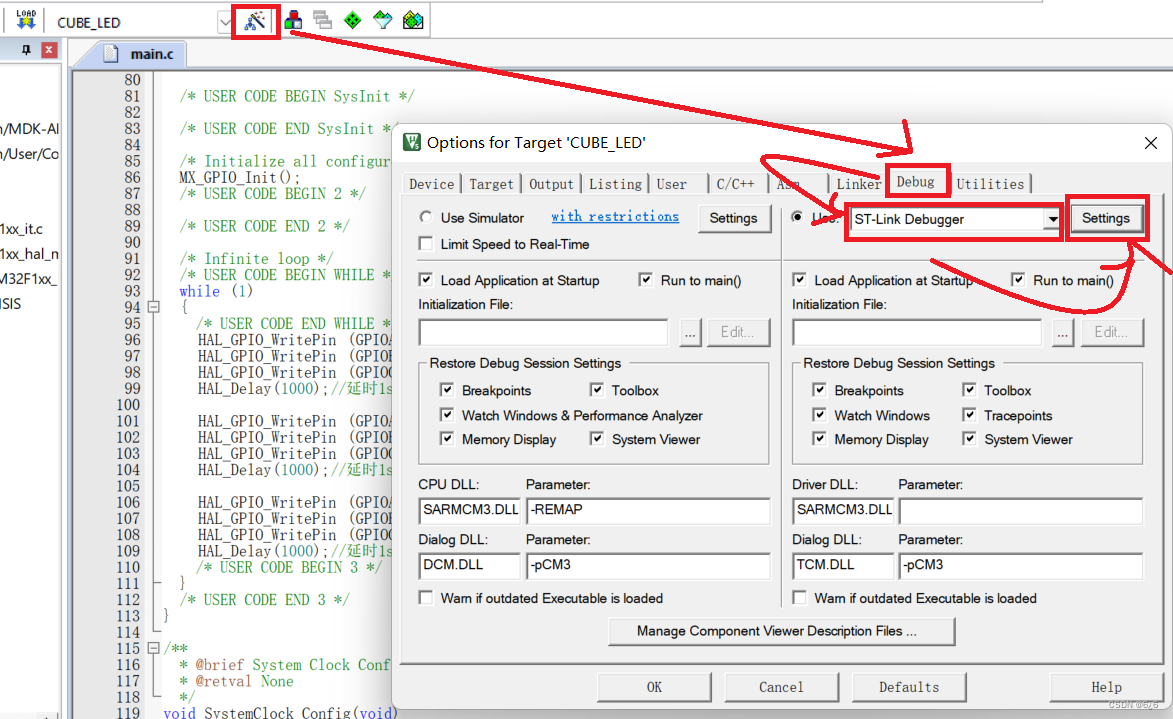The height and width of the screenshot is (719, 1173).
Task: Open the CUBE_LED target selection dropdown
Action: [x=224, y=22]
